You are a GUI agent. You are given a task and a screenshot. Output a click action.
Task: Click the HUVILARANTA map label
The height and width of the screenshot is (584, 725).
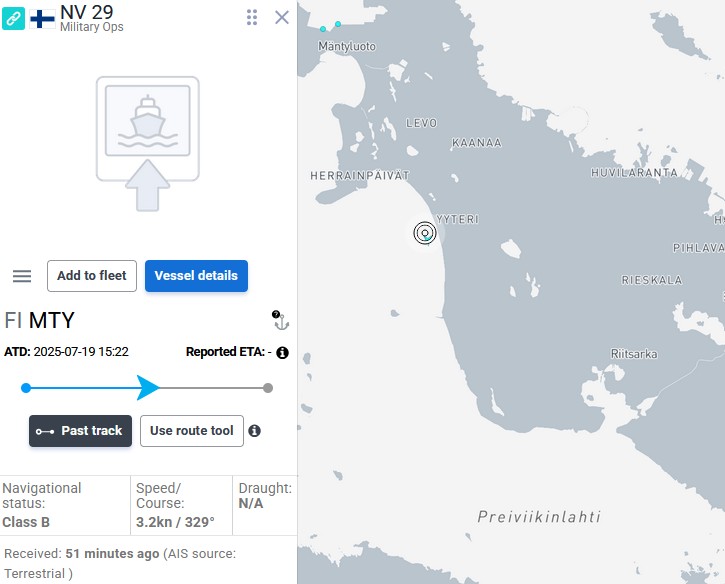click(x=634, y=173)
